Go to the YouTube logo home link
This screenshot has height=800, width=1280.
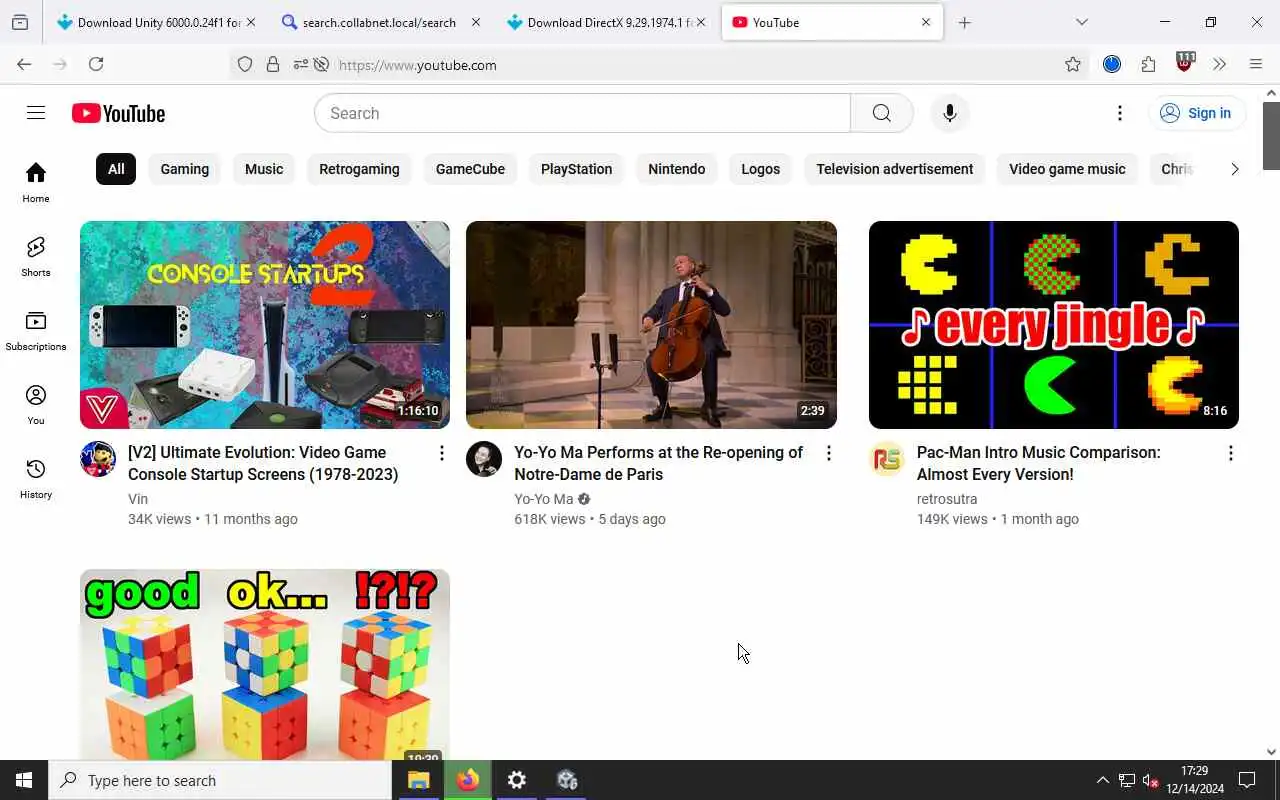[118, 113]
